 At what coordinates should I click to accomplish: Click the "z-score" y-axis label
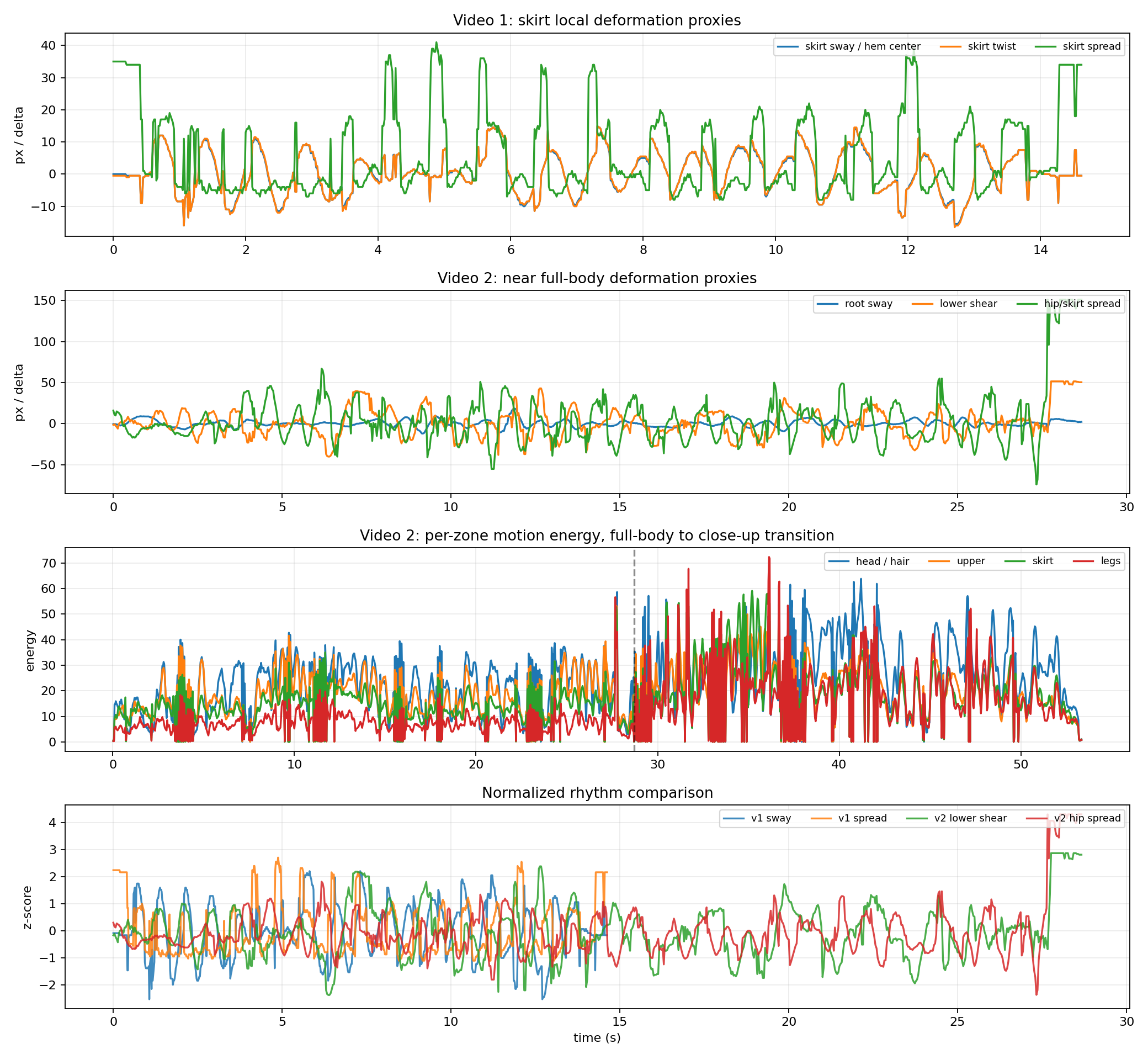point(27,908)
